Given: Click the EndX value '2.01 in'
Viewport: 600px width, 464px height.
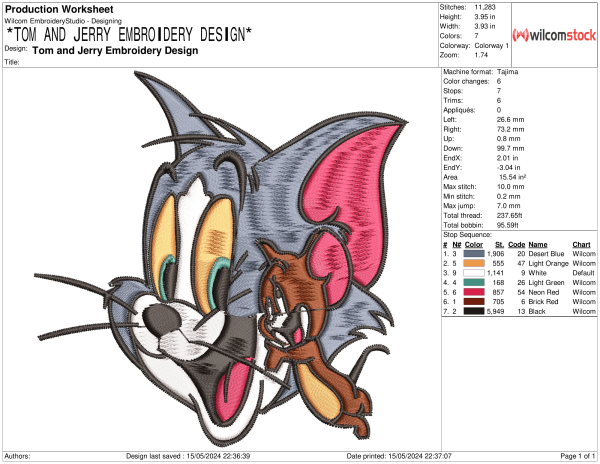Looking at the screenshot, I should pos(507,158).
